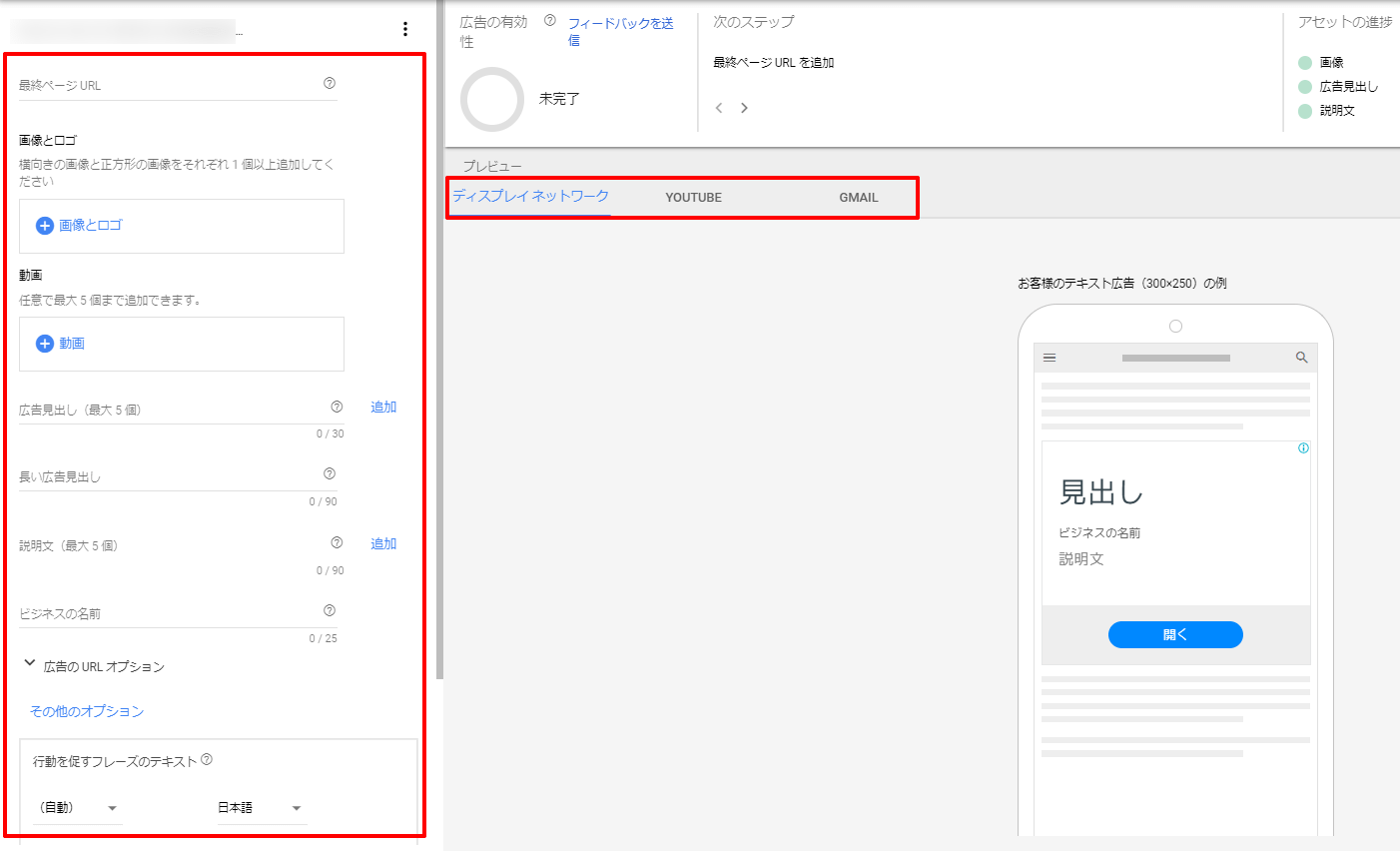Click help icon beside 長い広告見出し field
Screen dimensions: 1400x851
pos(330,474)
